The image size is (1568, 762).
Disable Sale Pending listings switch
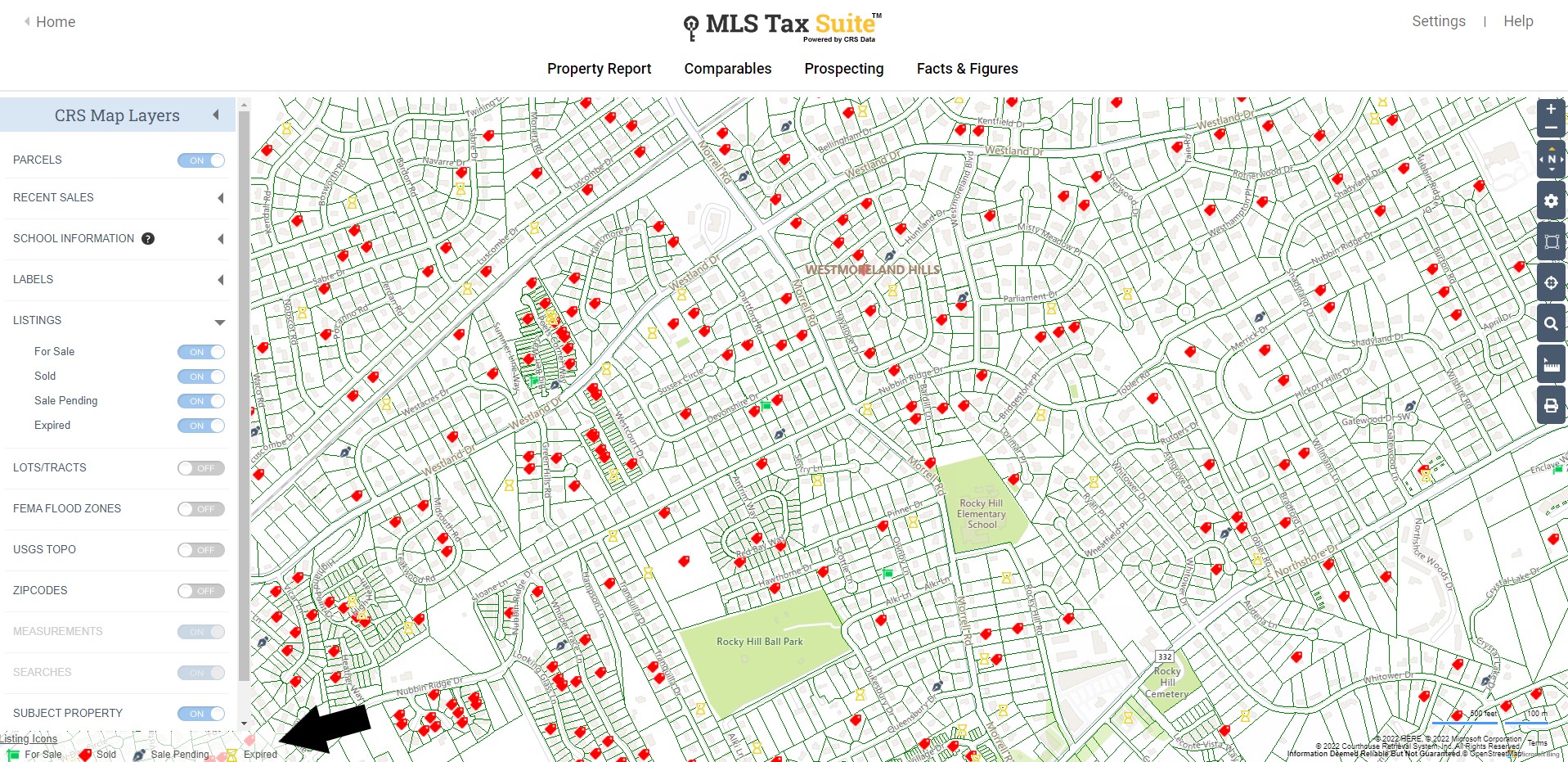(x=201, y=401)
